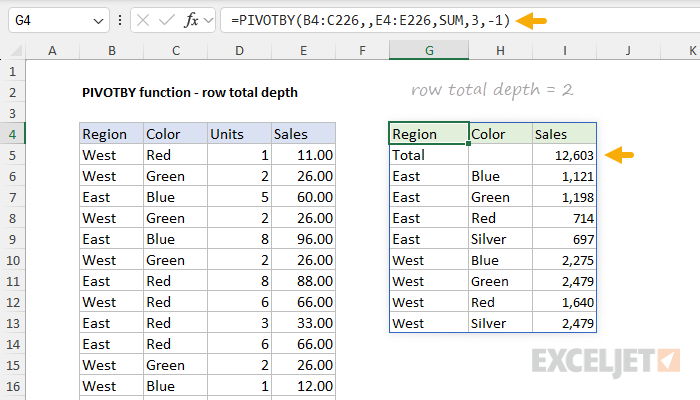The image size is (700, 400).
Task: Select the 12.00 sales cell in row 16
Action: pos(304,386)
